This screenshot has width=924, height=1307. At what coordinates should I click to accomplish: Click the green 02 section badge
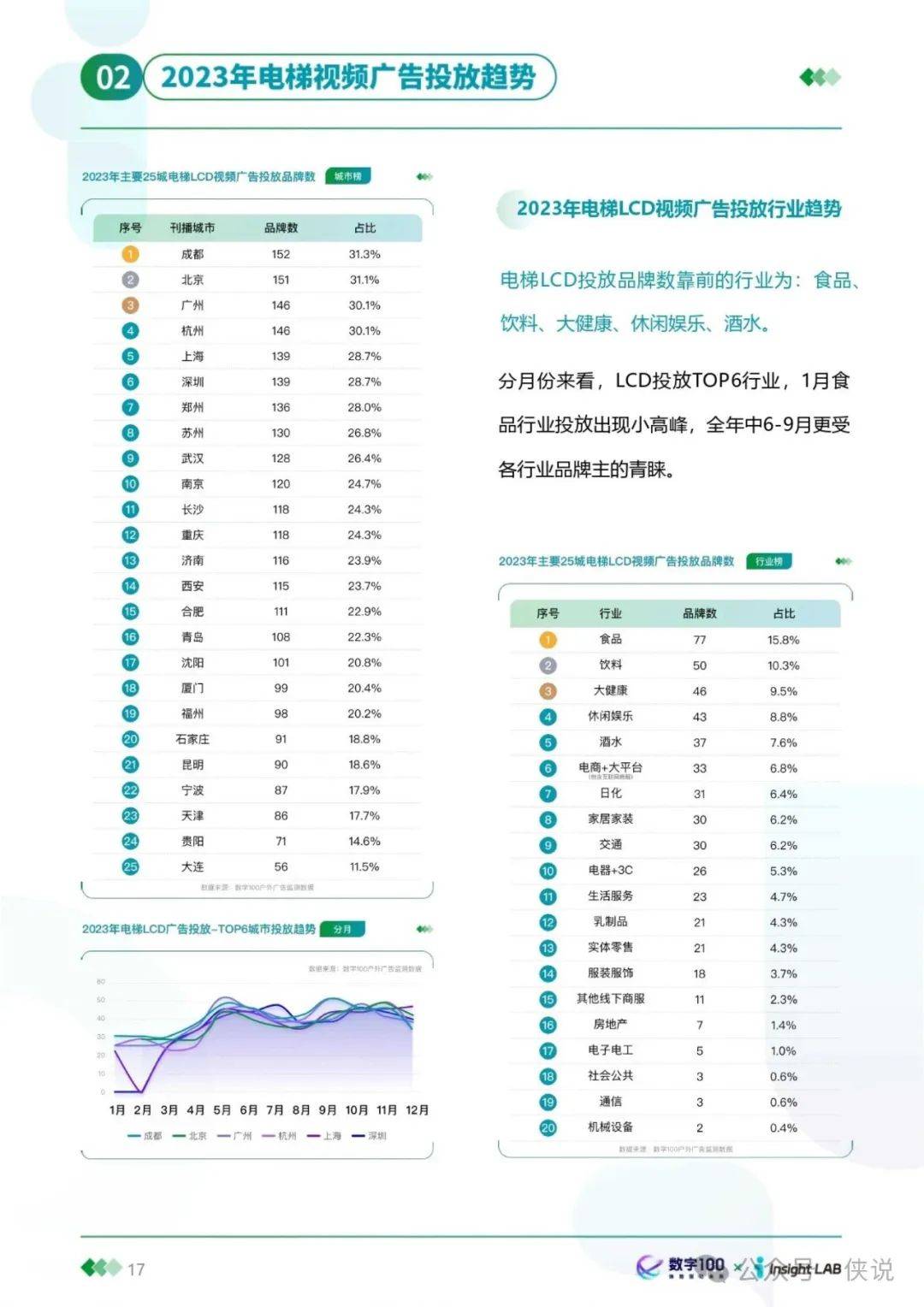(x=112, y=78)
